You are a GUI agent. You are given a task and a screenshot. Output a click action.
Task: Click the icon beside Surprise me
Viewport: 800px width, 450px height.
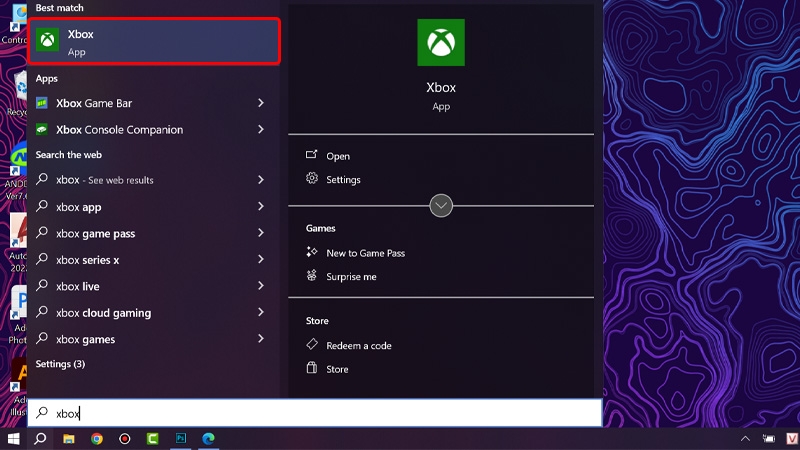click(x=311, y=275)
